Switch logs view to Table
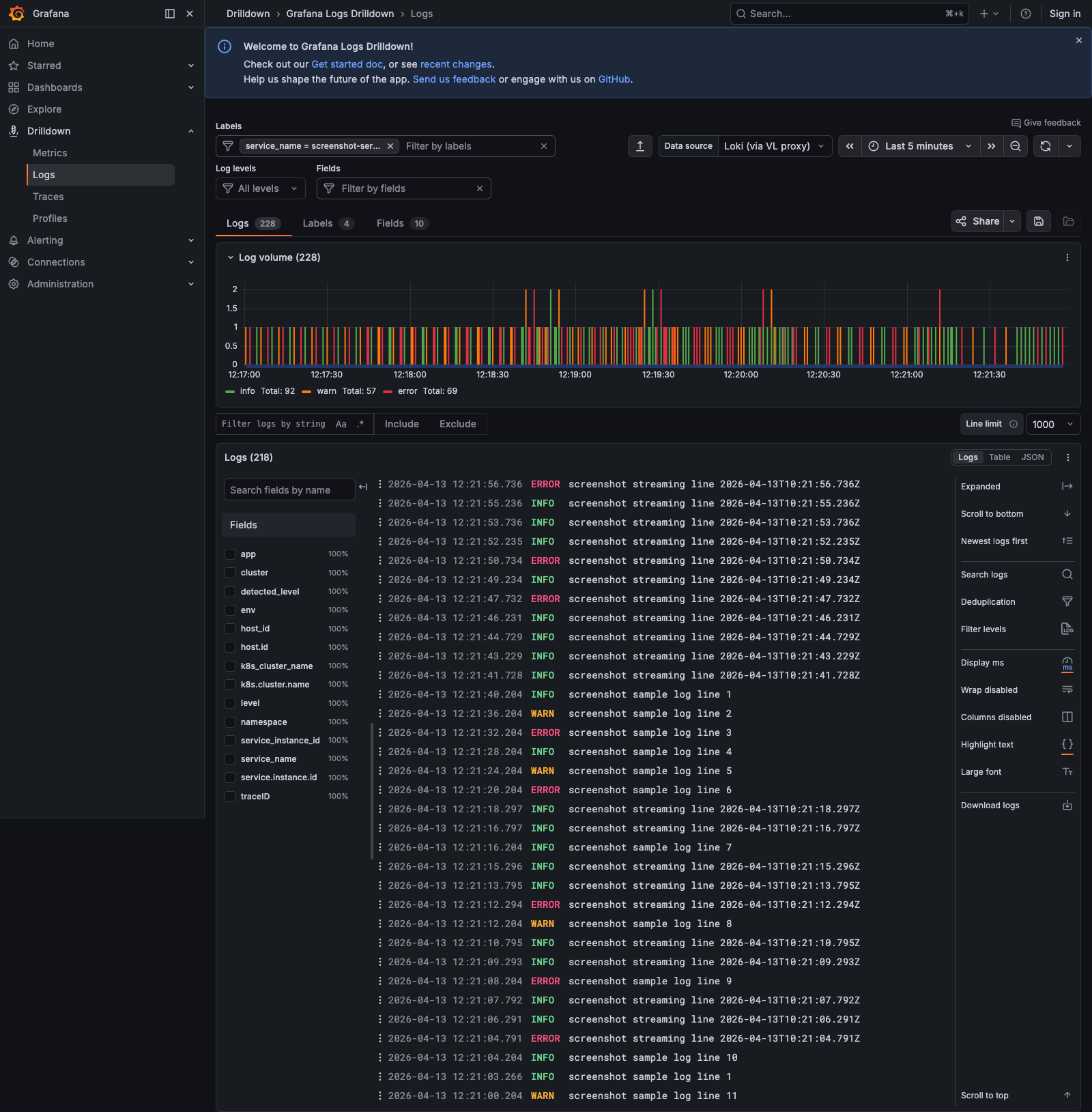 999,457
